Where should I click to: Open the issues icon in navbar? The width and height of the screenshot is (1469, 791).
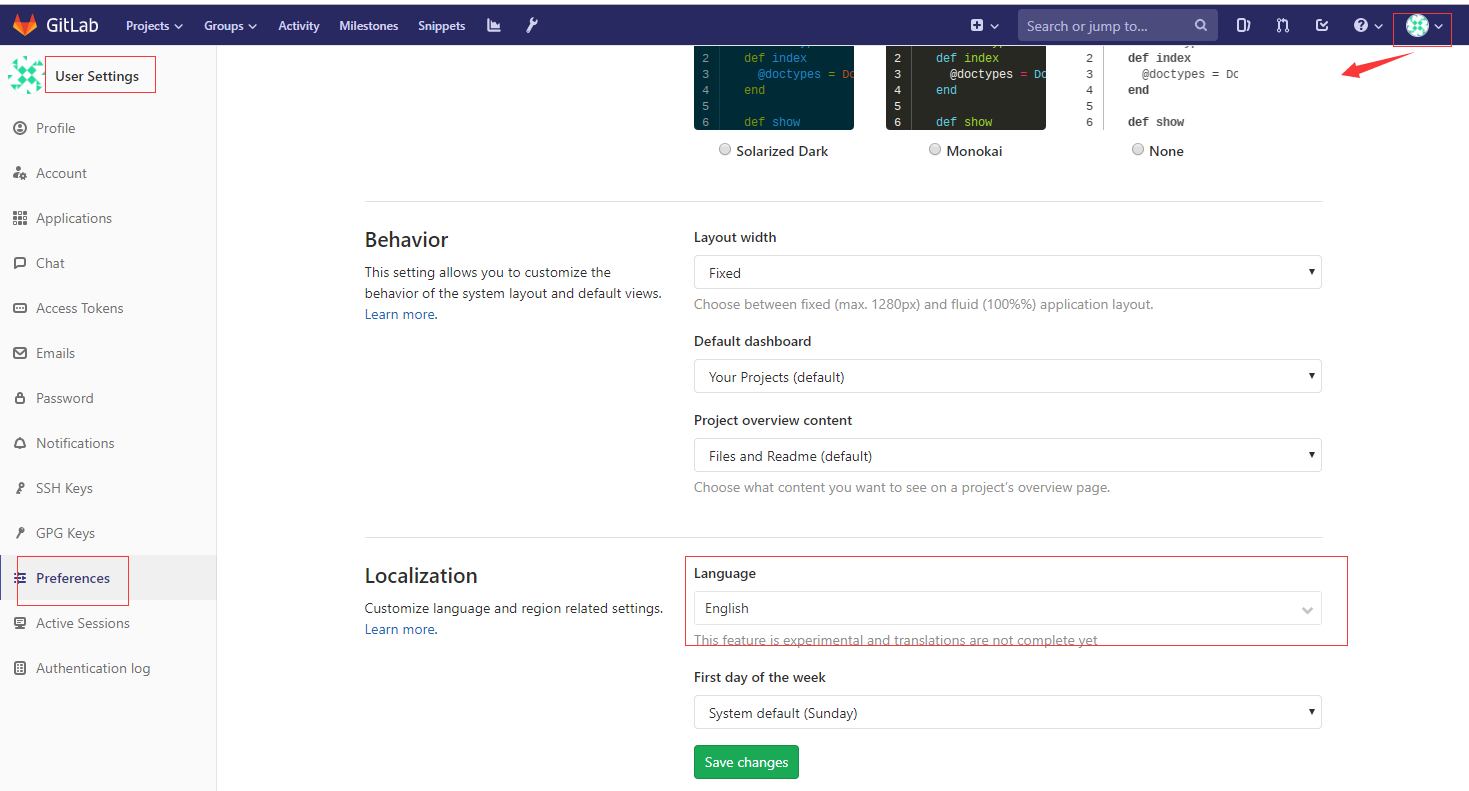(x=1243, y=26)
